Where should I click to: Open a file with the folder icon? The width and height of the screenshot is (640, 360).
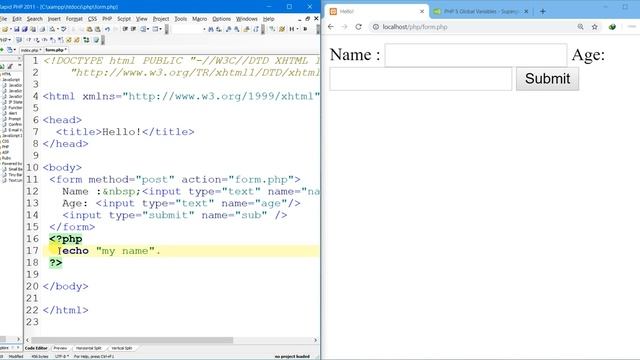click(x=5, y=29)
